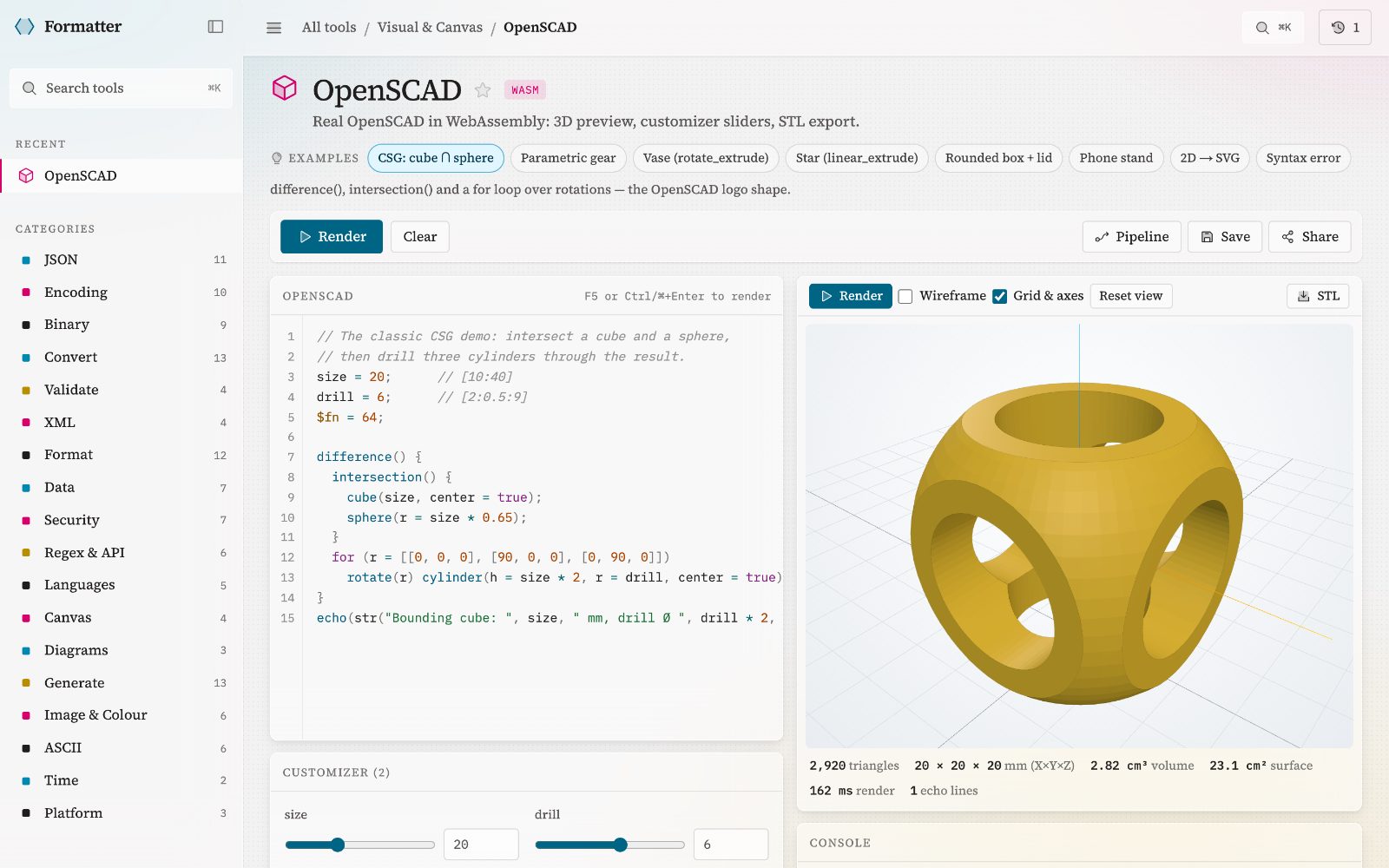Image resolution: width=1389 pixels, height=868 pixels.
Task: Adjust the size slider
Action: (359, 845)
